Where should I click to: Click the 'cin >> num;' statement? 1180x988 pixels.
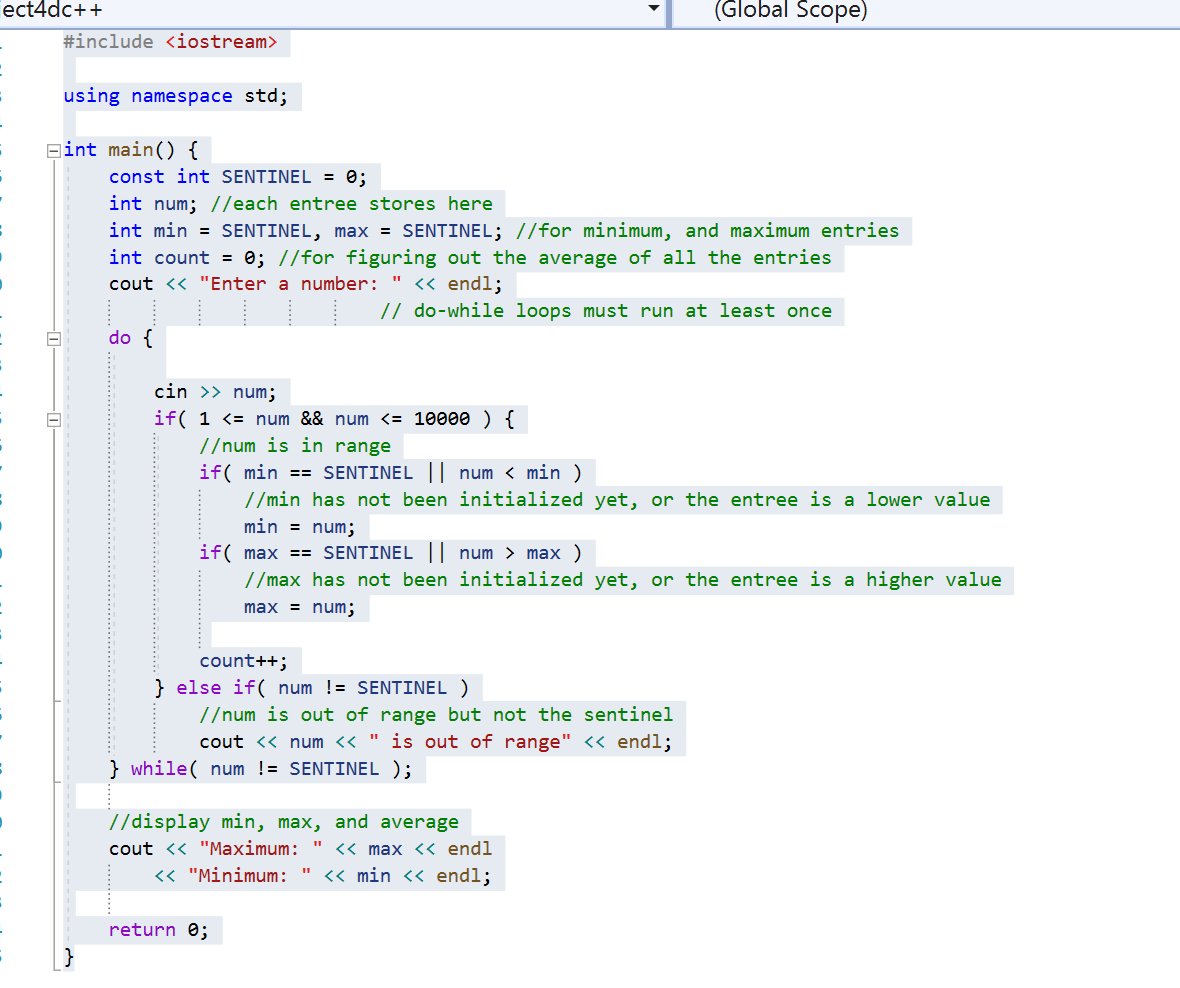(x=215, y=392)
